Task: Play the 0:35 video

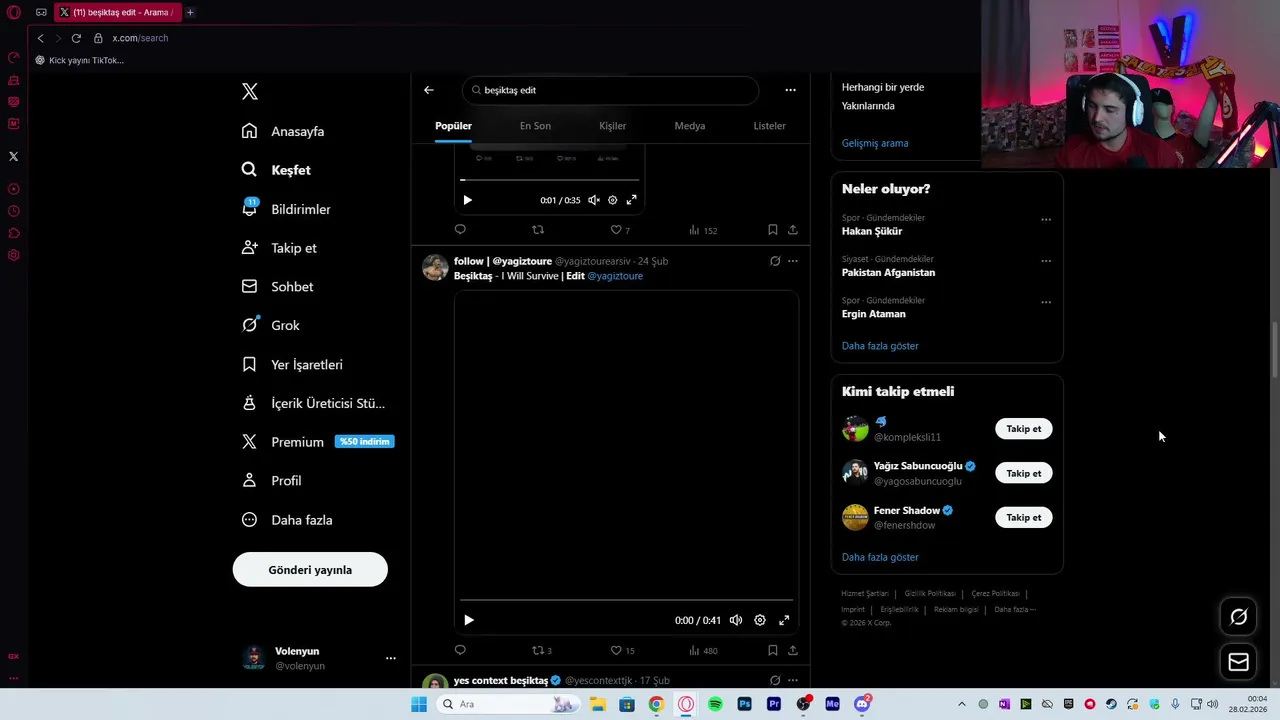Action: tap(467, 200)
